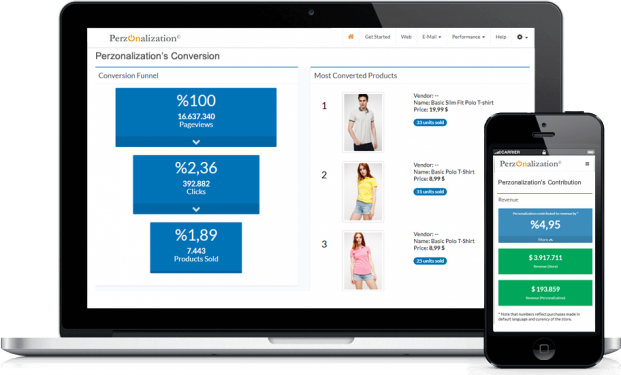Click the Perzonalization logo on the phone

[530, 164]
